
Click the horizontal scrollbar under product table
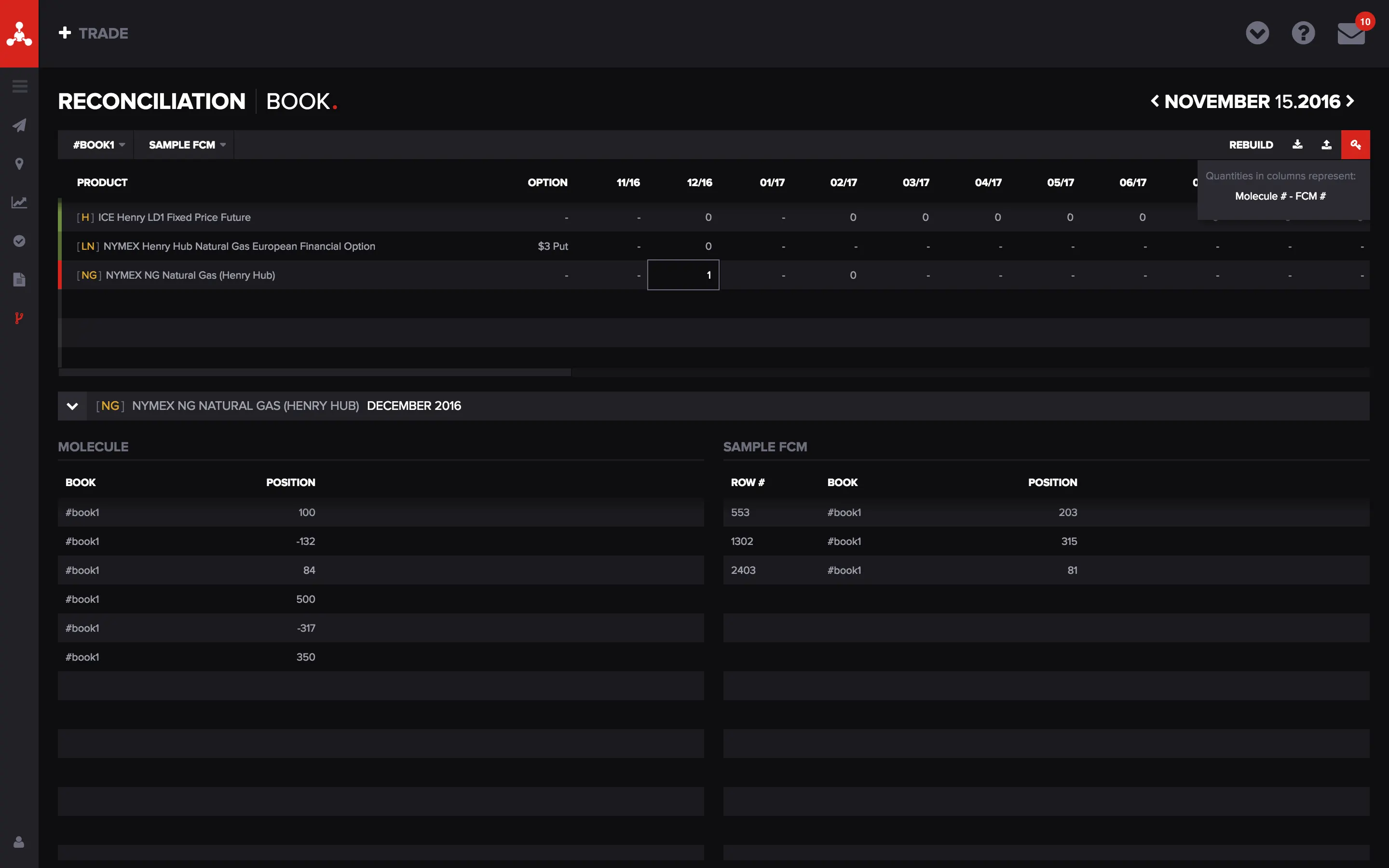pyautogui.click(x=314, y=373)
